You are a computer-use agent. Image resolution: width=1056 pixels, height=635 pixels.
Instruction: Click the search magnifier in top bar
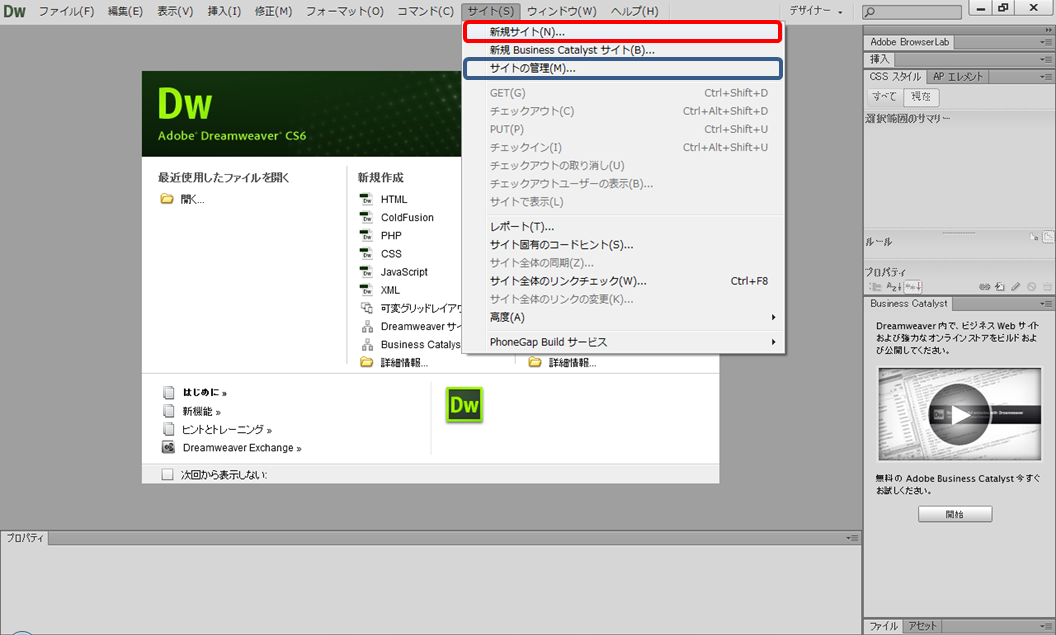[870, 12]
